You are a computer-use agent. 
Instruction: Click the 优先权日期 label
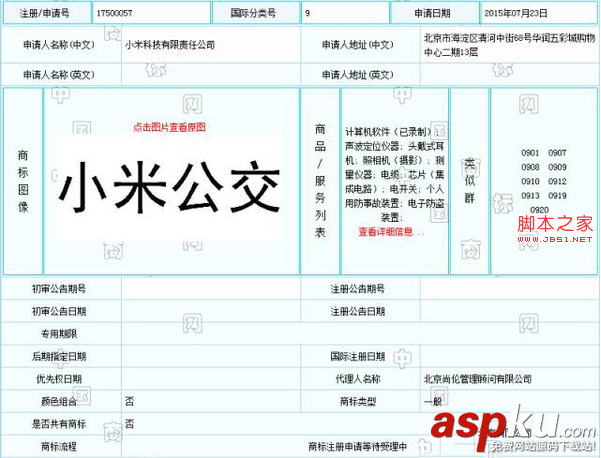tap(59, 379)
